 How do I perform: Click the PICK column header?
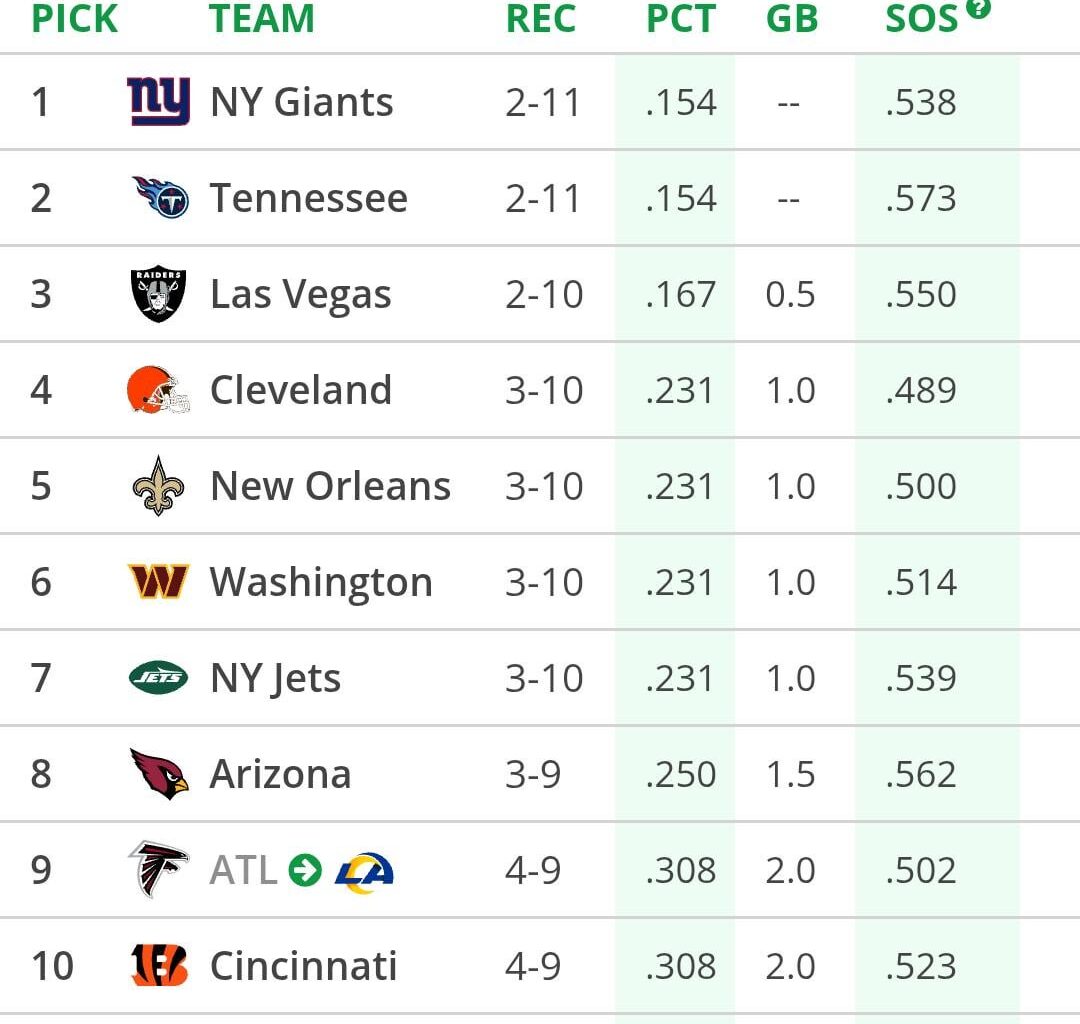[x=74, y=18]
